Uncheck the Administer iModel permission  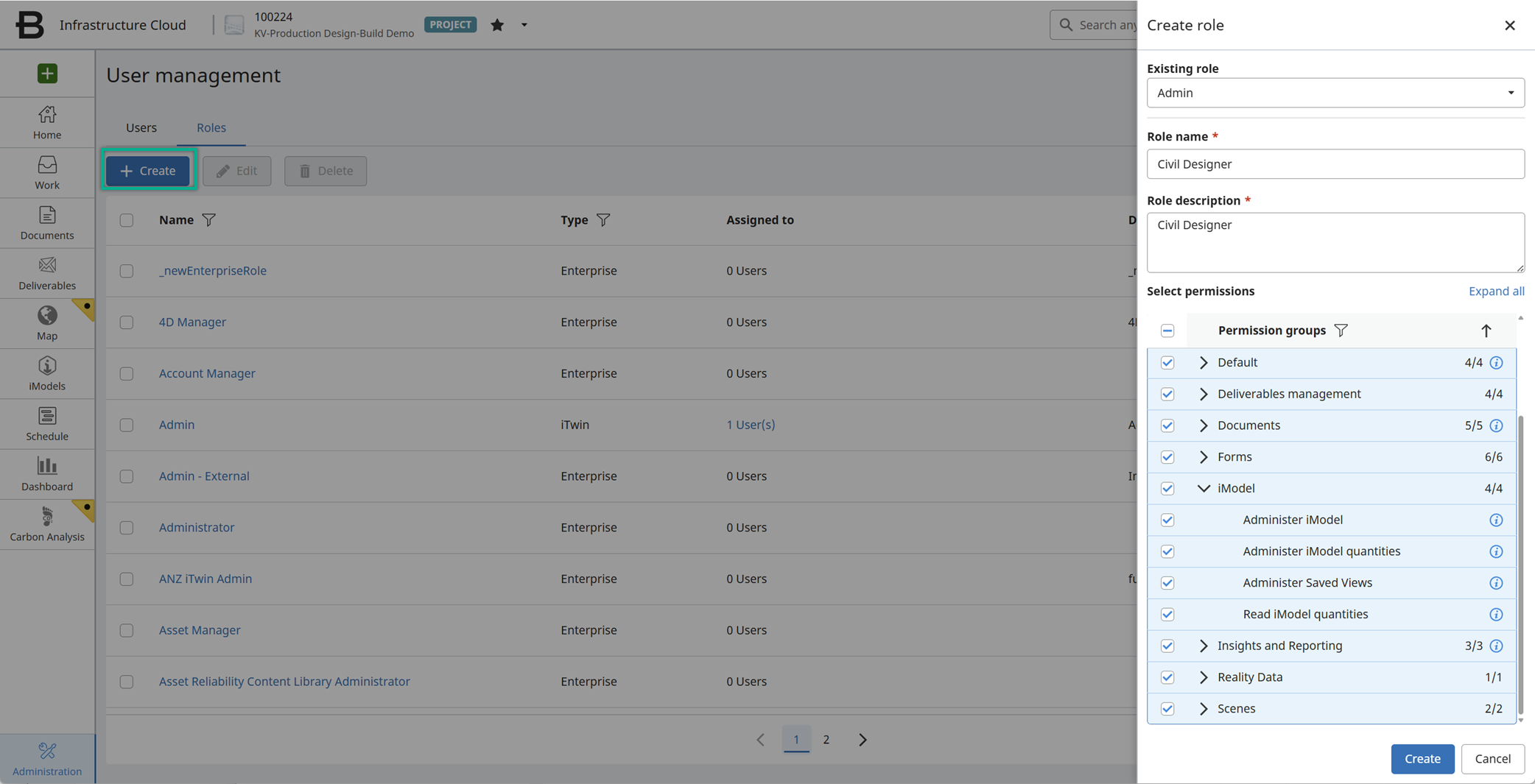1167,520
